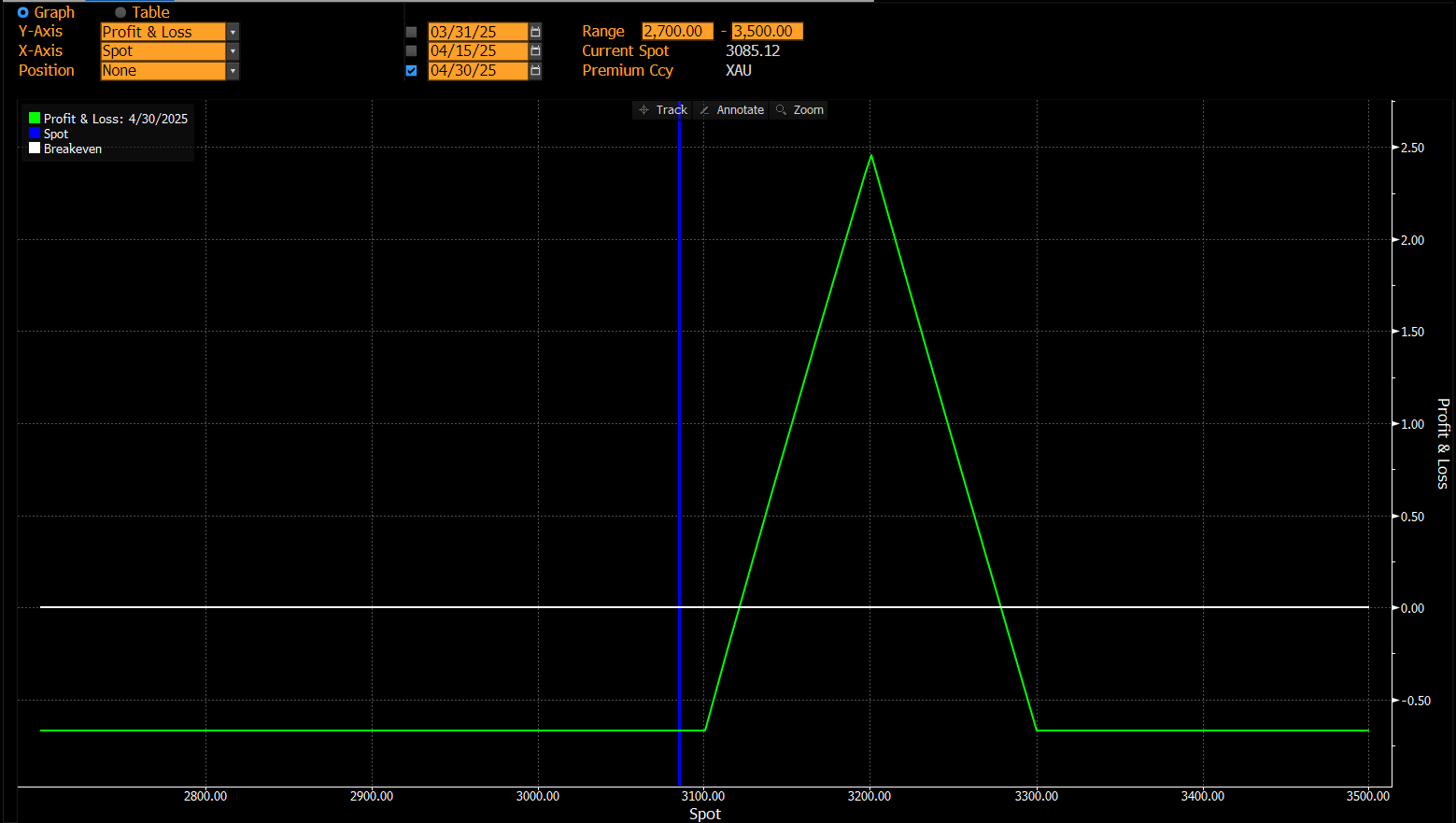This screenshot has height=823, width=1456.
Task: Open calendar picker for 04/30/25 date
Action: (x=535, y=71)
